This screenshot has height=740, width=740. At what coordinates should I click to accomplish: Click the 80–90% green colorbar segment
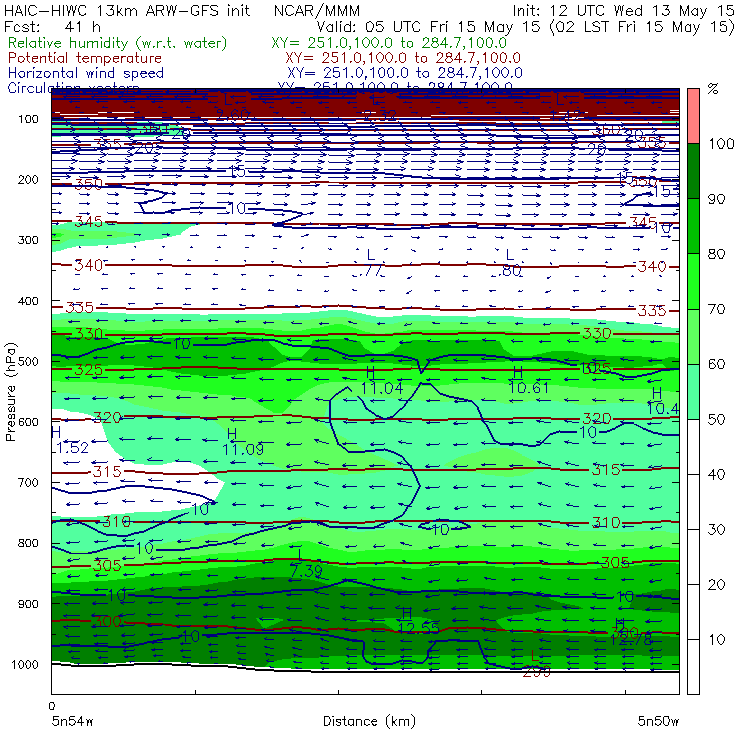pos(693,226)
